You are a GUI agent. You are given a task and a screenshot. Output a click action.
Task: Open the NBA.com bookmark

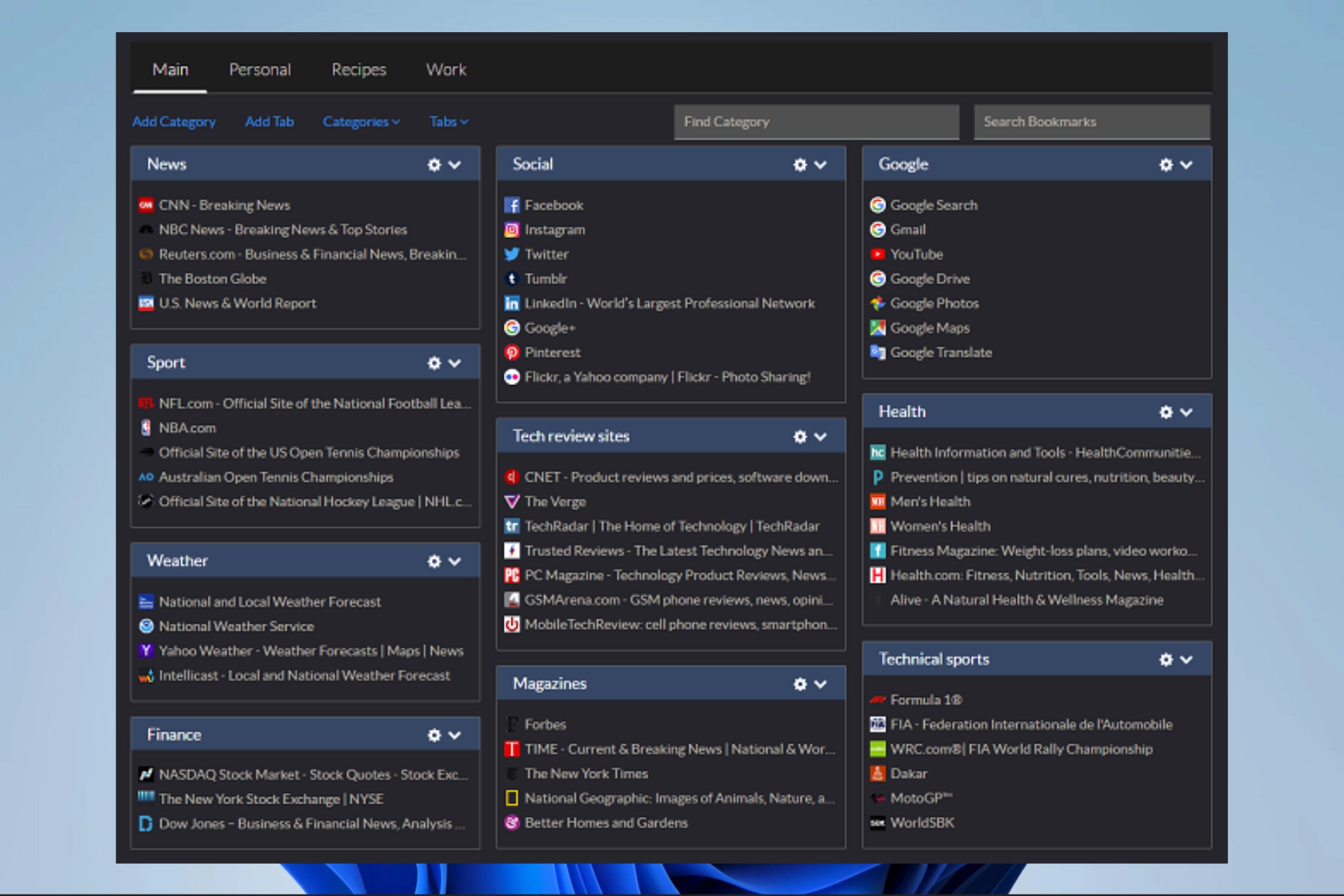[x=187, y=428]
